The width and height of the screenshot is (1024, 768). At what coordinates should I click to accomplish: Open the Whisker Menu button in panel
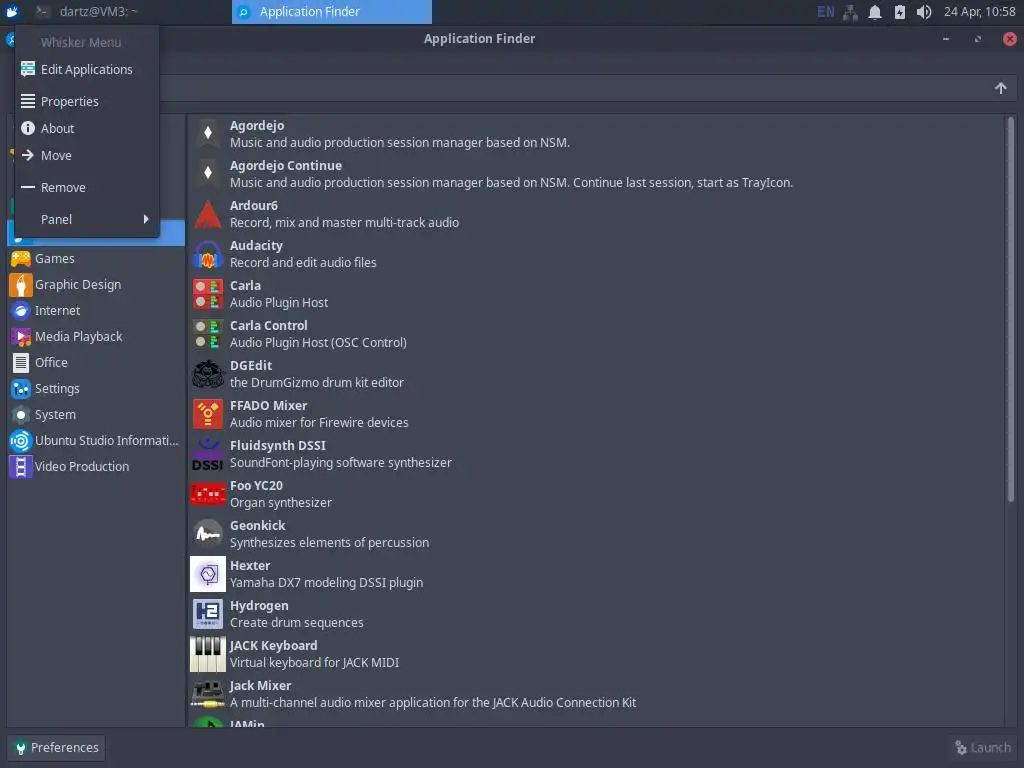tap(12, 12)
